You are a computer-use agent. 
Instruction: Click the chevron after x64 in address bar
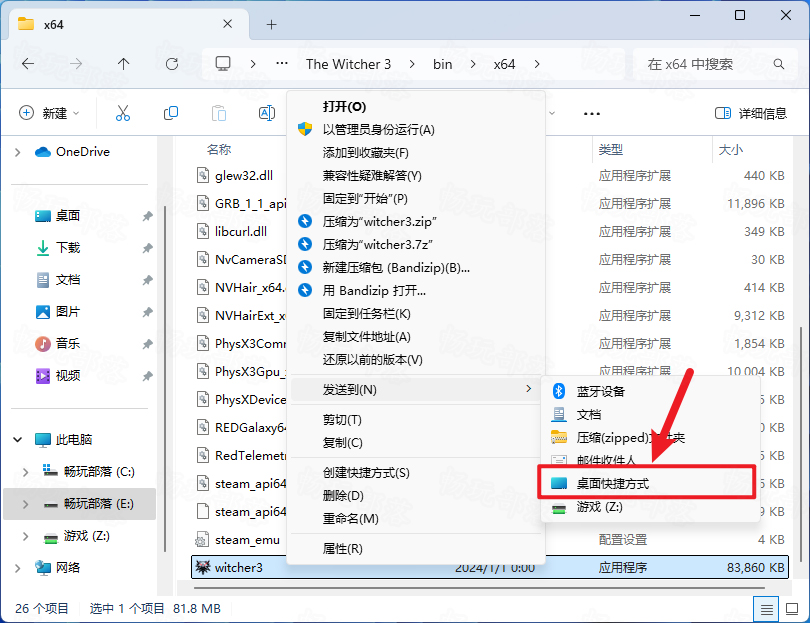[537, 64]
